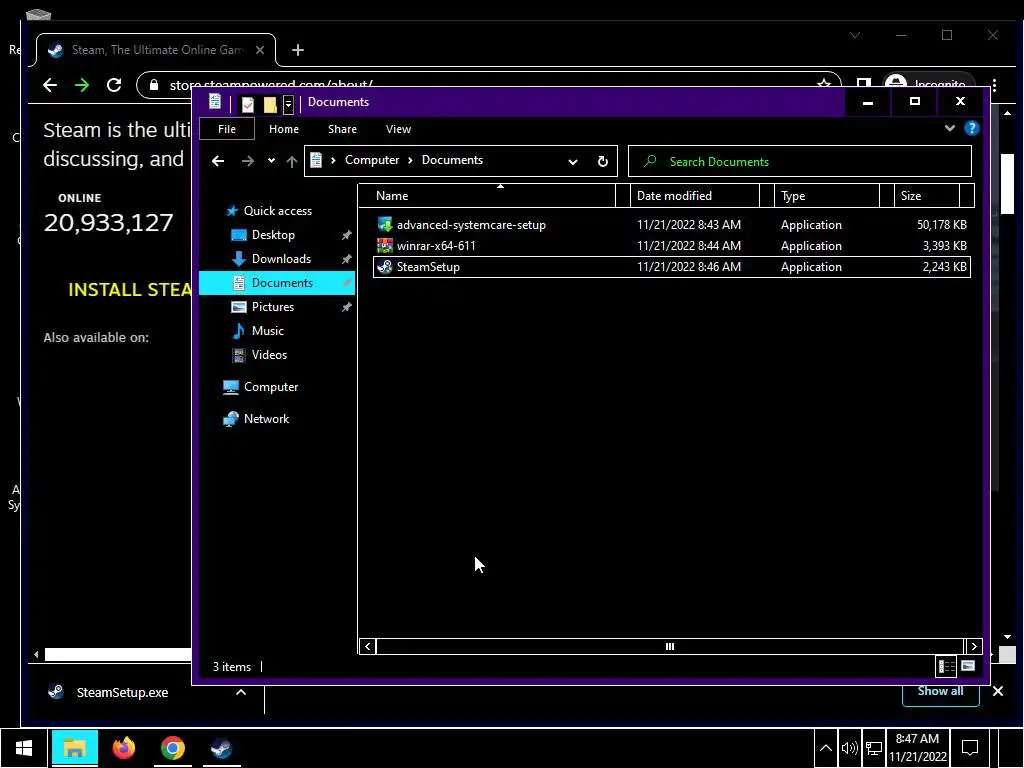Open File Explorer from the taskbar
This screenshot has height=768, width=1024.
point(74,748)
